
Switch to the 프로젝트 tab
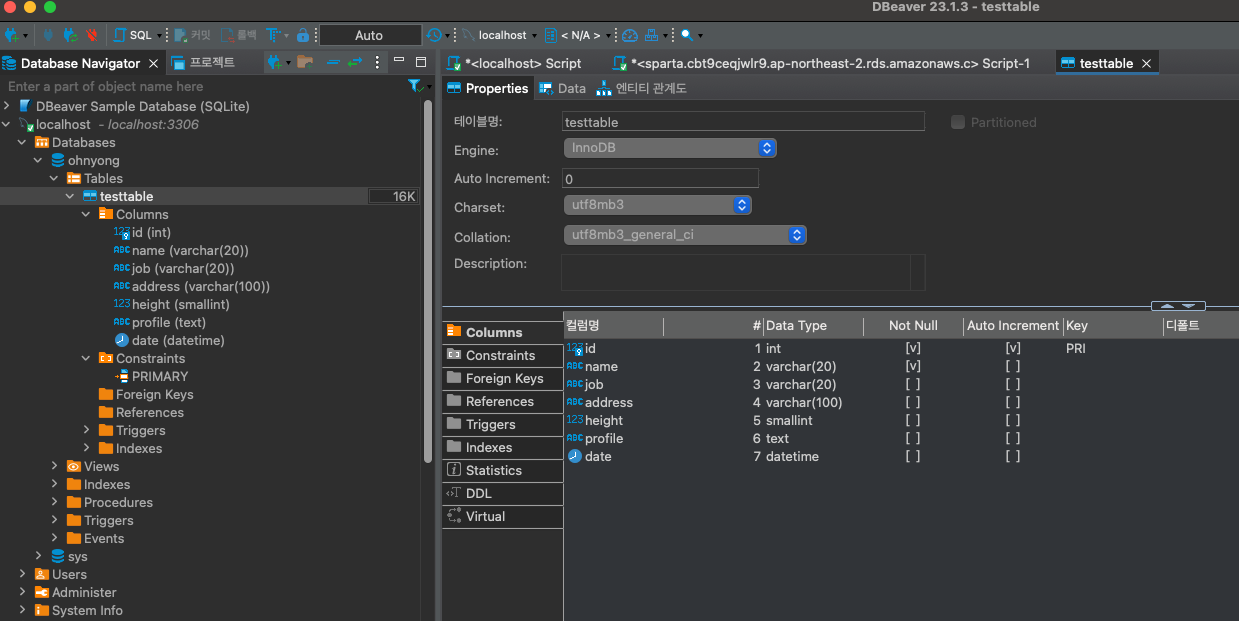pyautogui.click(x=203, y=62)
